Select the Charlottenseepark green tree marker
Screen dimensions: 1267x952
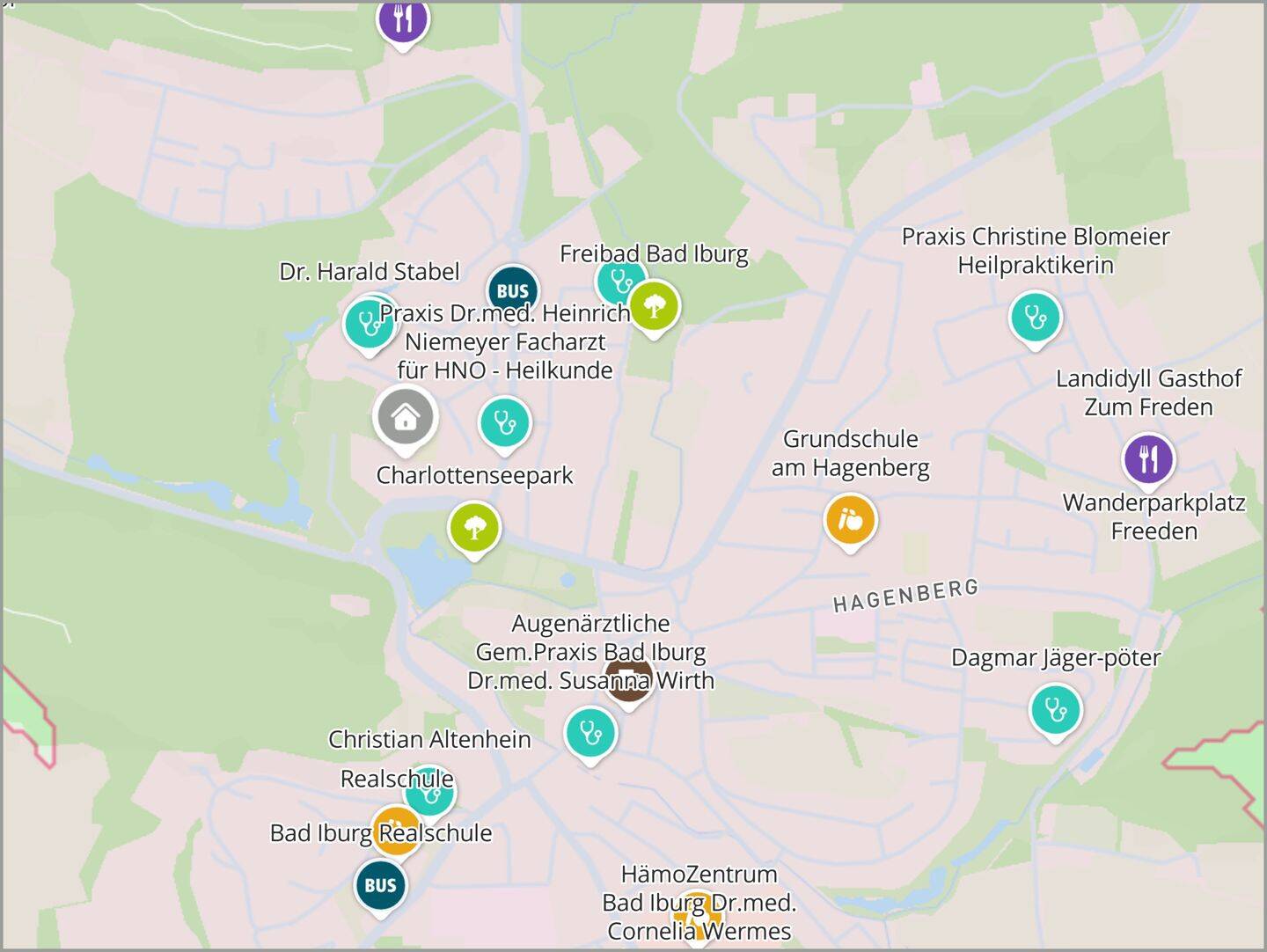point(474,528)
